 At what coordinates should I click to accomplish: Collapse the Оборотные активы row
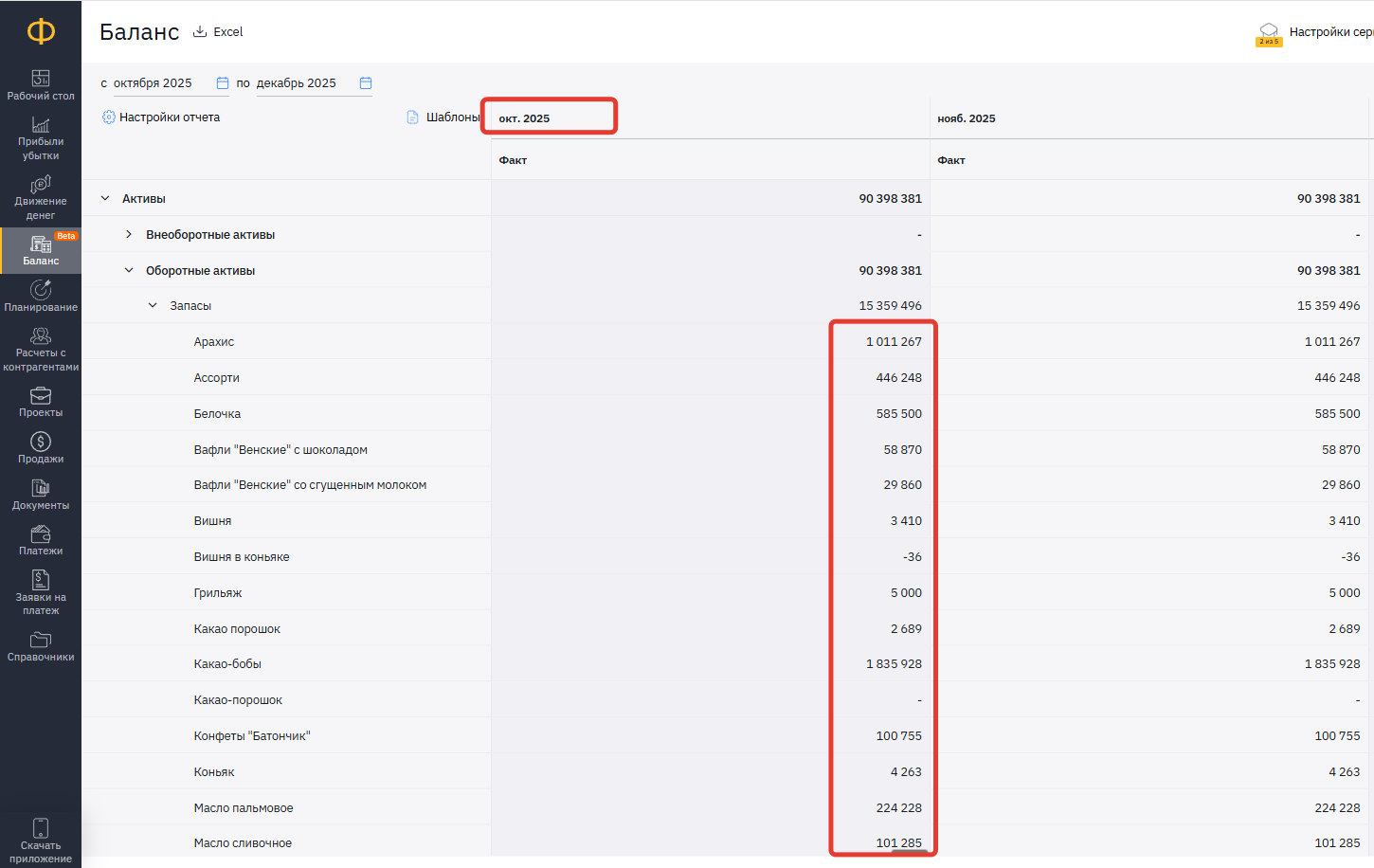tap(129, 271)
